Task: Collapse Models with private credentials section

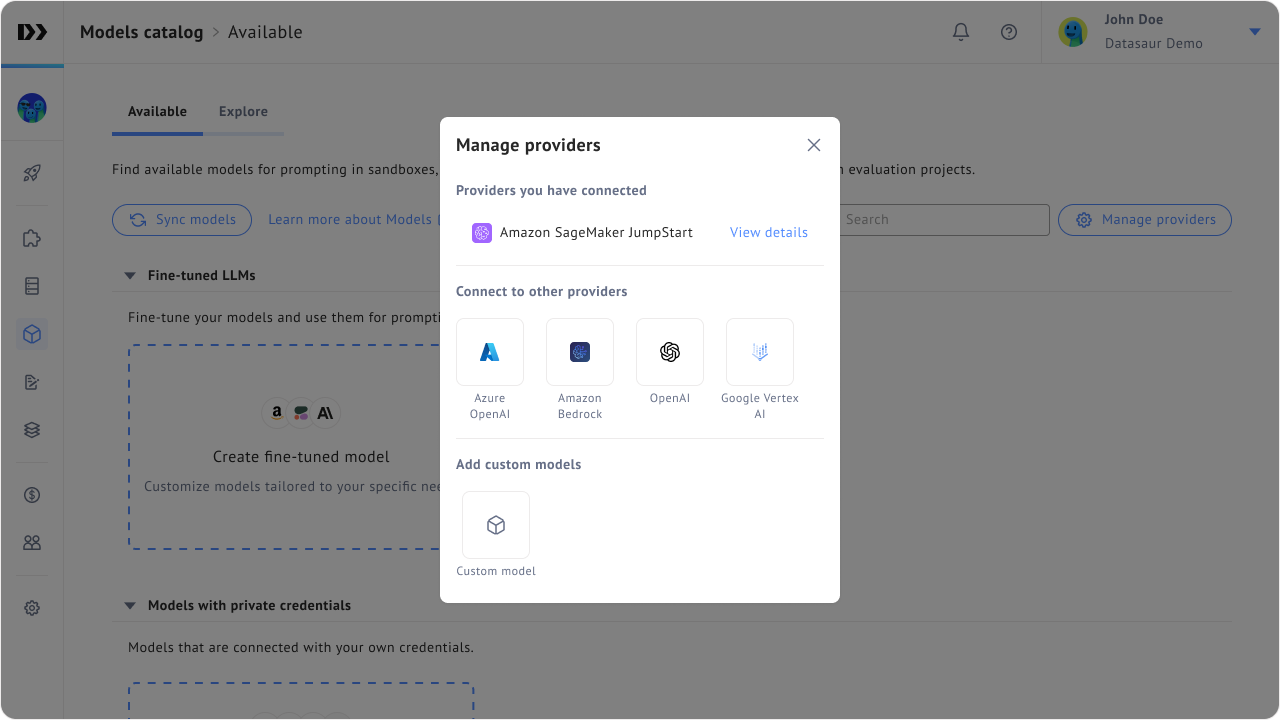Action: (x=130, y=606)
